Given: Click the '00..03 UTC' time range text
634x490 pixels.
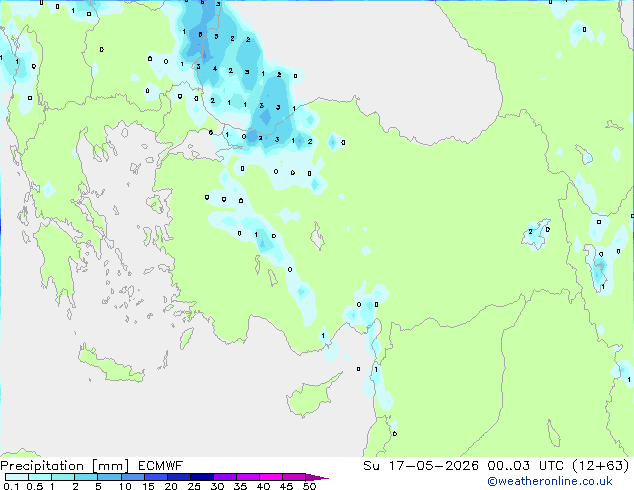Looking at the screenshot, I should pos(525,466).
